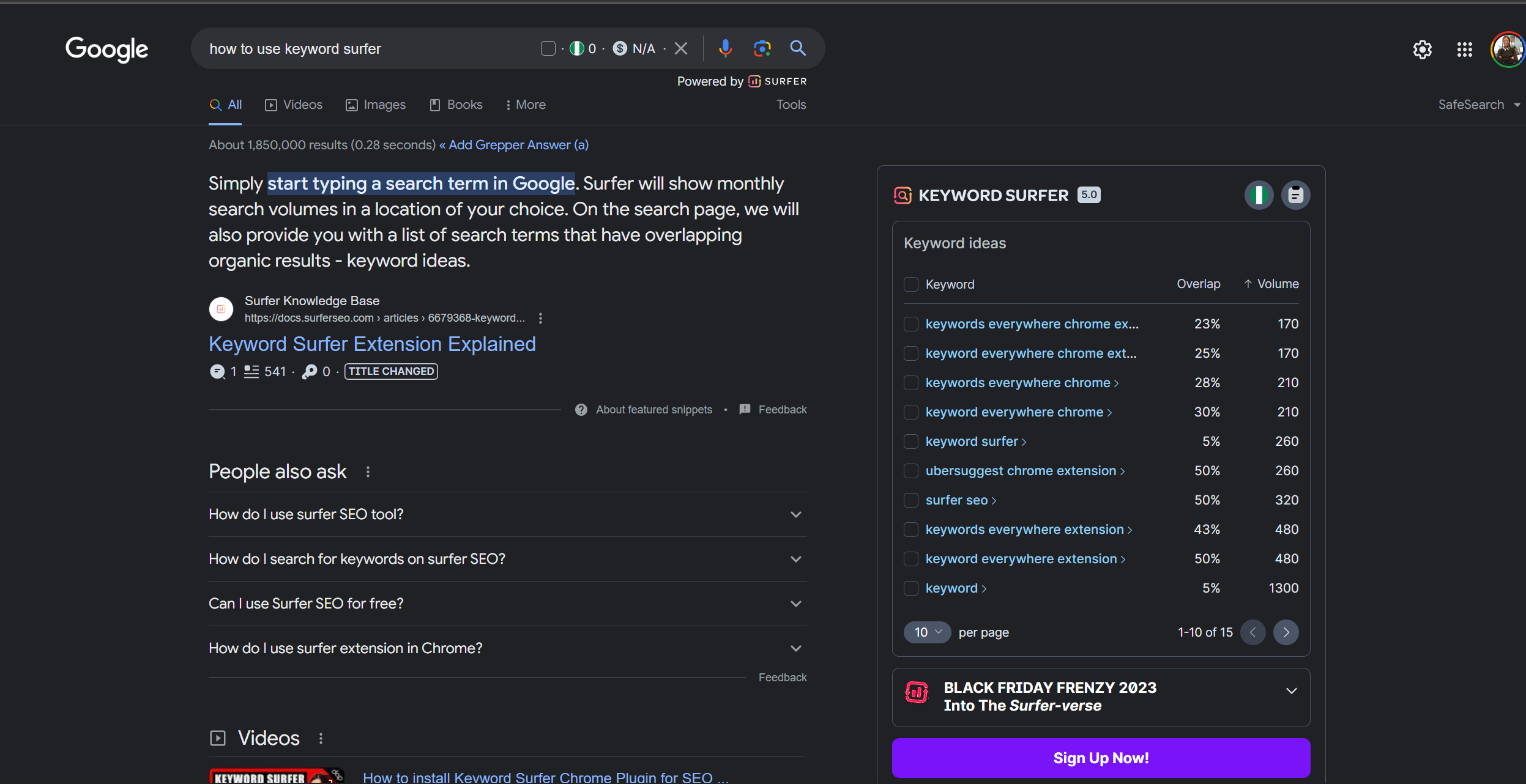Switch to the Images tab
The width and height of the screenshot is (1526, 784).
click(x=376, y=105)
